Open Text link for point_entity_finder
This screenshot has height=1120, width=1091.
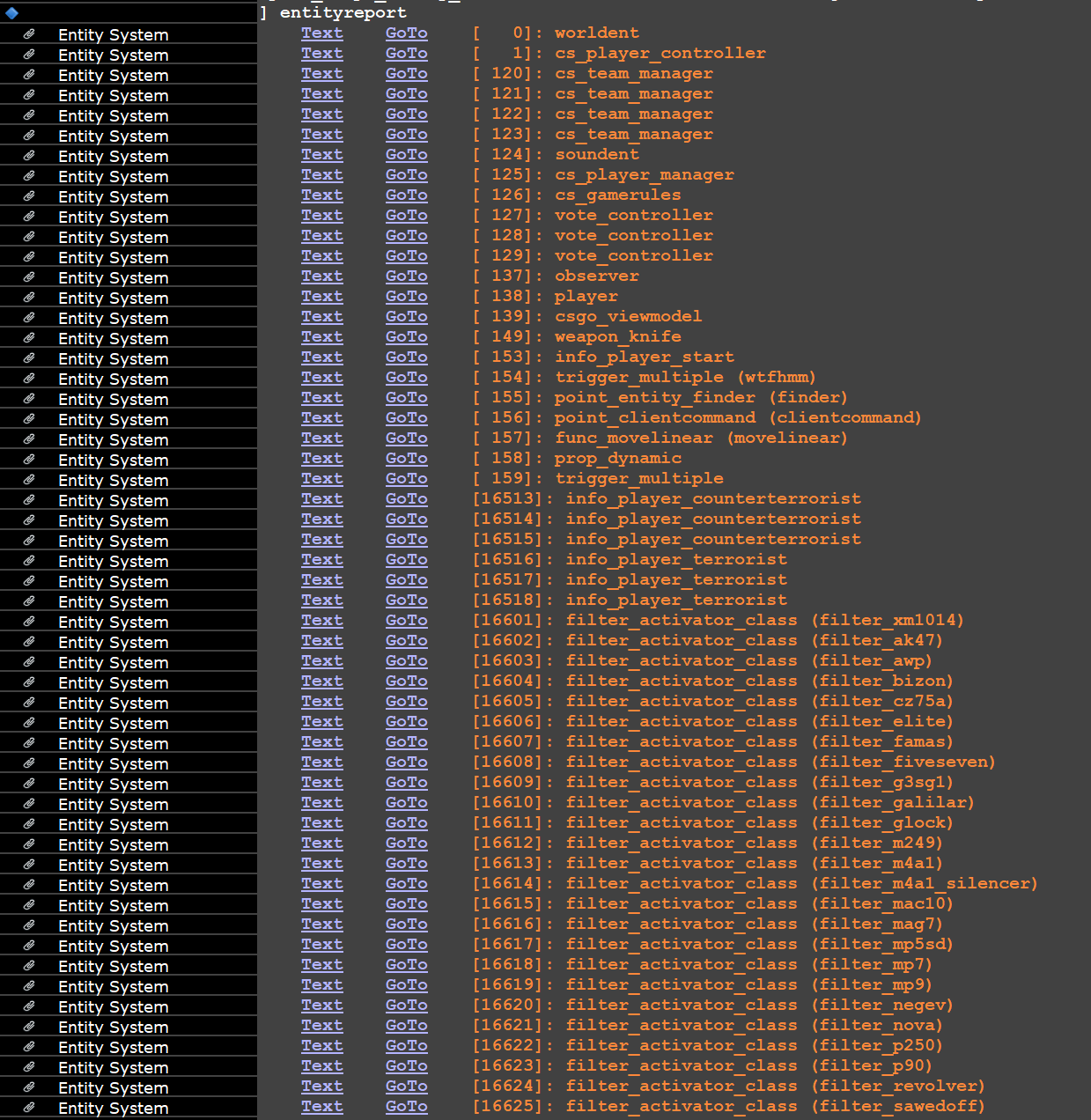click(321, 398)
